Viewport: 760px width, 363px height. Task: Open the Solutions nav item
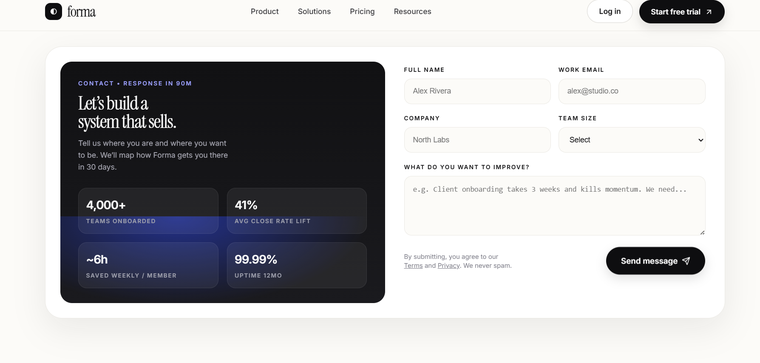314,11
